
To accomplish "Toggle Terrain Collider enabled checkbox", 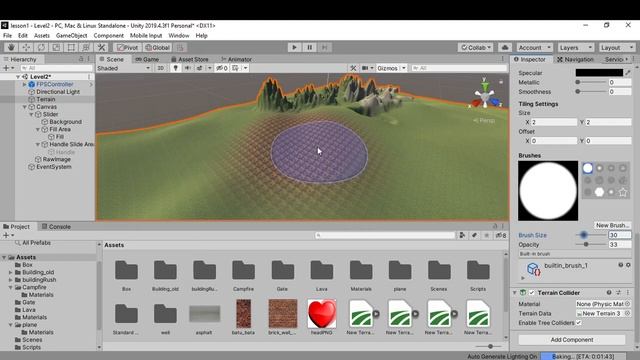I will pyautogui.click(x=532, y=293).
